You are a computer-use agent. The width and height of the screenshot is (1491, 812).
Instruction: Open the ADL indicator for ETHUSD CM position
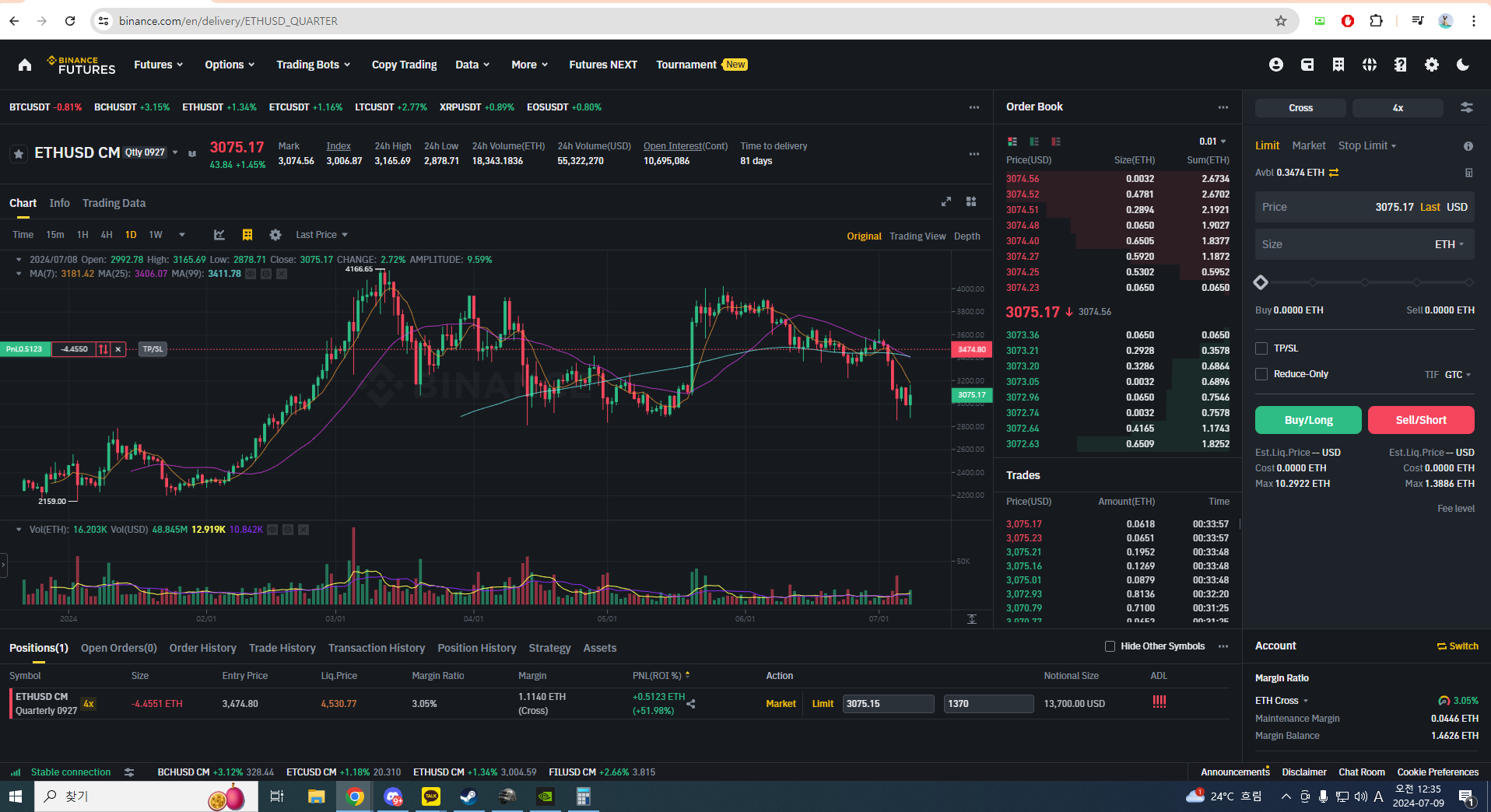pos(1159,702)
